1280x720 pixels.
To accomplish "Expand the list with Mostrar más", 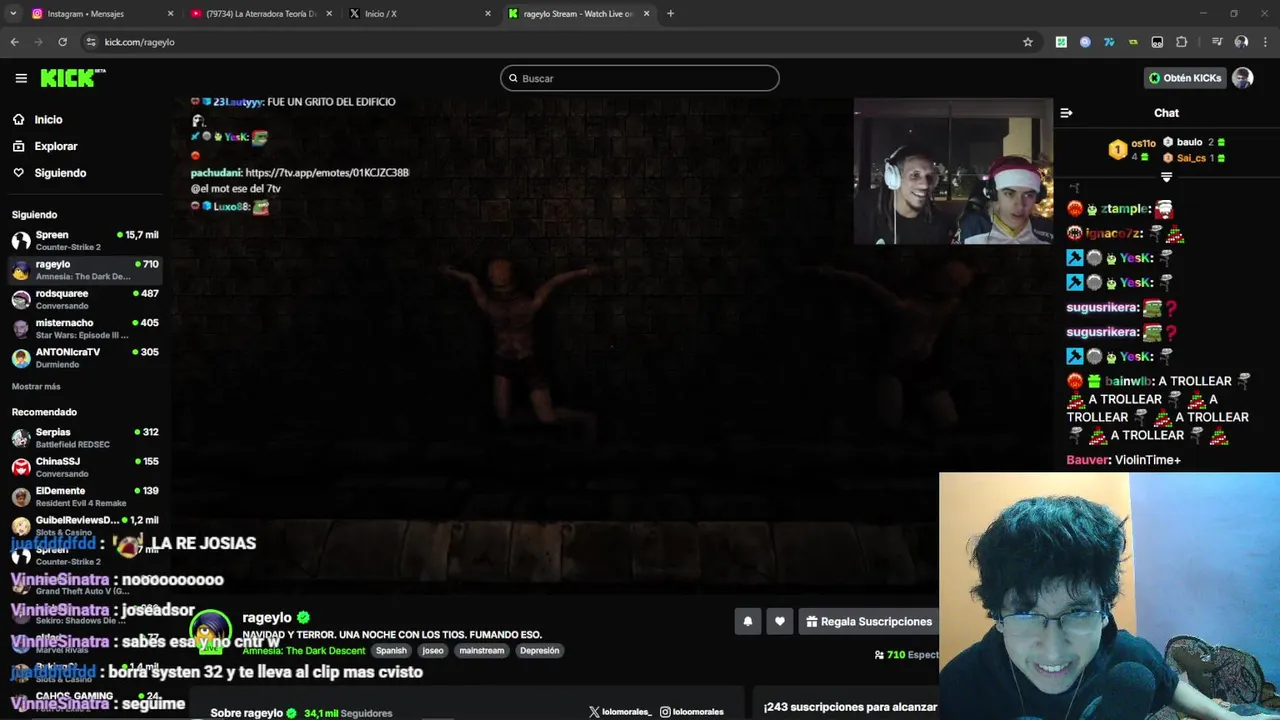I will coord(36,386).
